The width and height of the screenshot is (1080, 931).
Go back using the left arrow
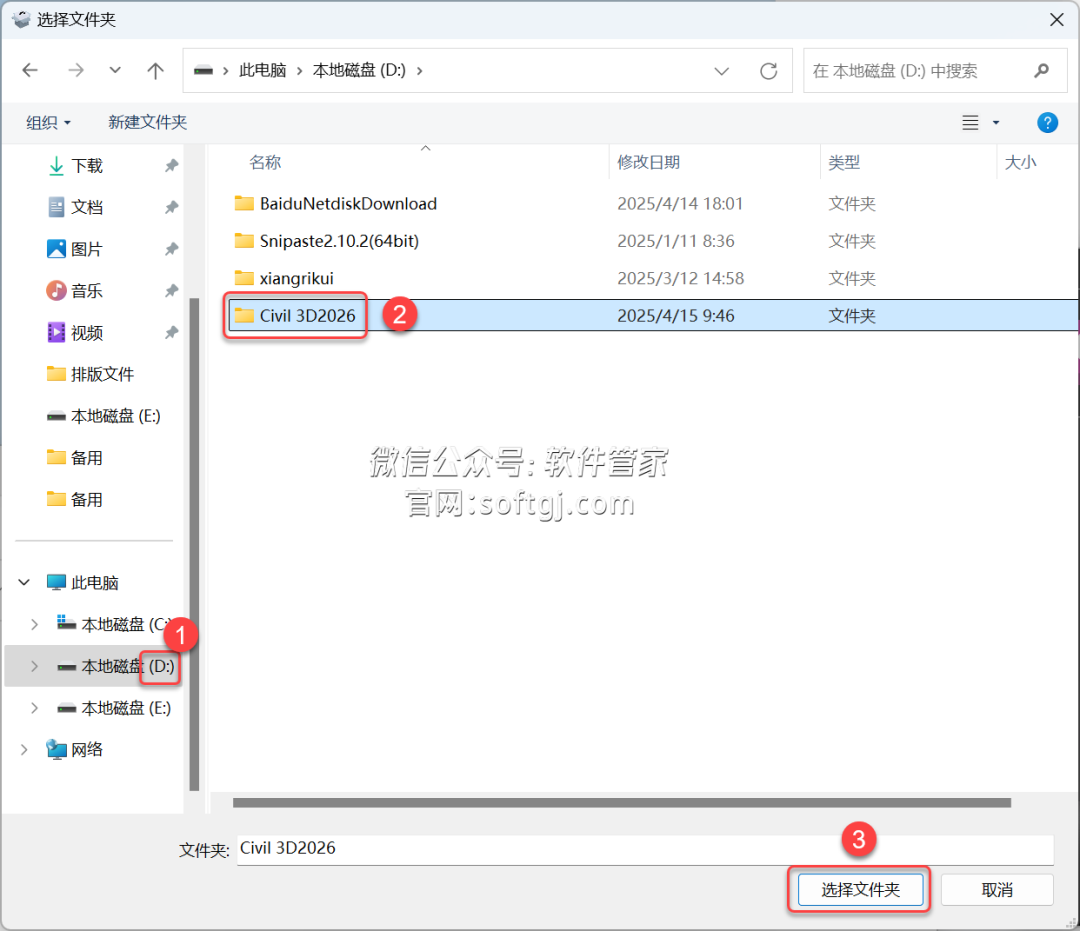[30, 70]
